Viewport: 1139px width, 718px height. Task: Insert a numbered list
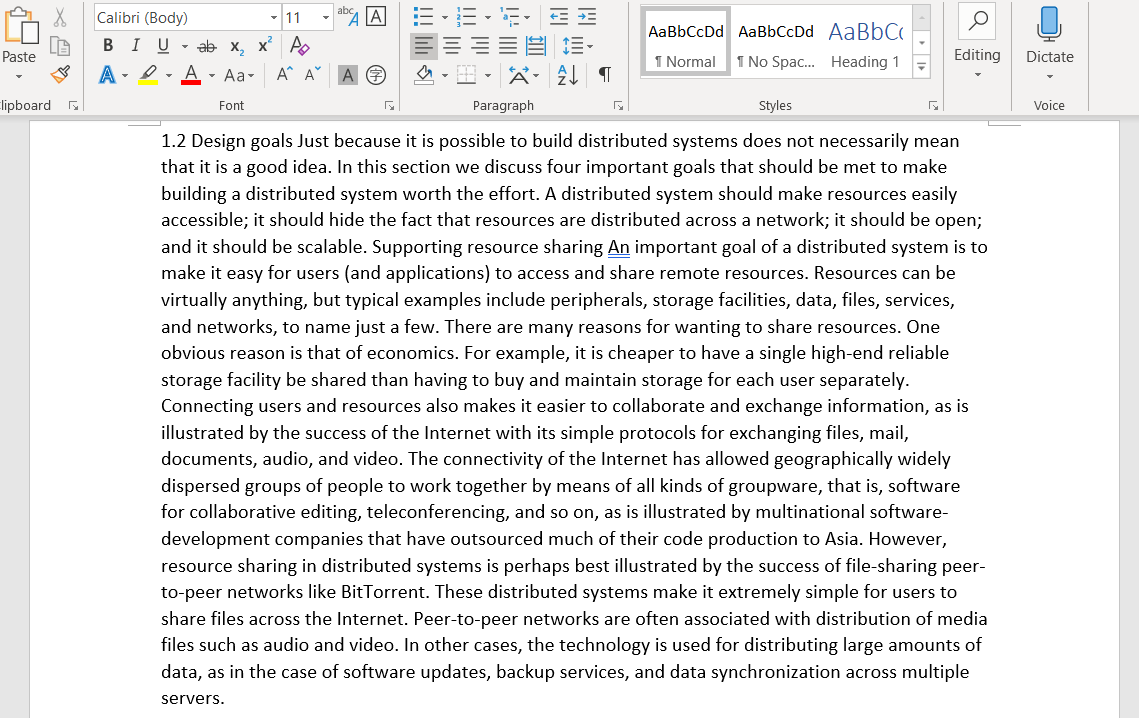(x=466, y=17)
